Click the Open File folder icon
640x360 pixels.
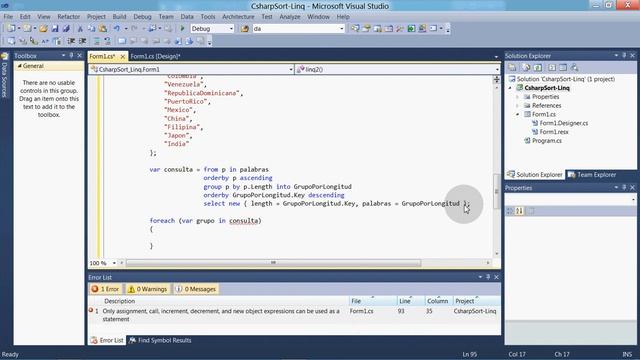point(44,29)
